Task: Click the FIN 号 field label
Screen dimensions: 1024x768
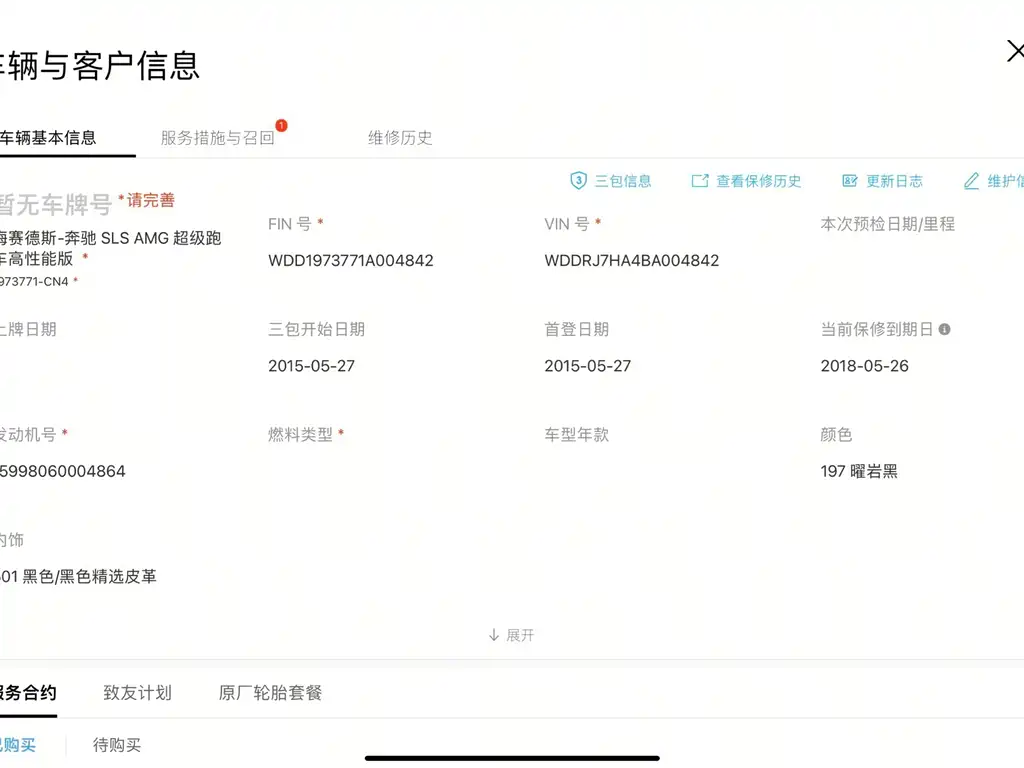Action: pos(289,224)
